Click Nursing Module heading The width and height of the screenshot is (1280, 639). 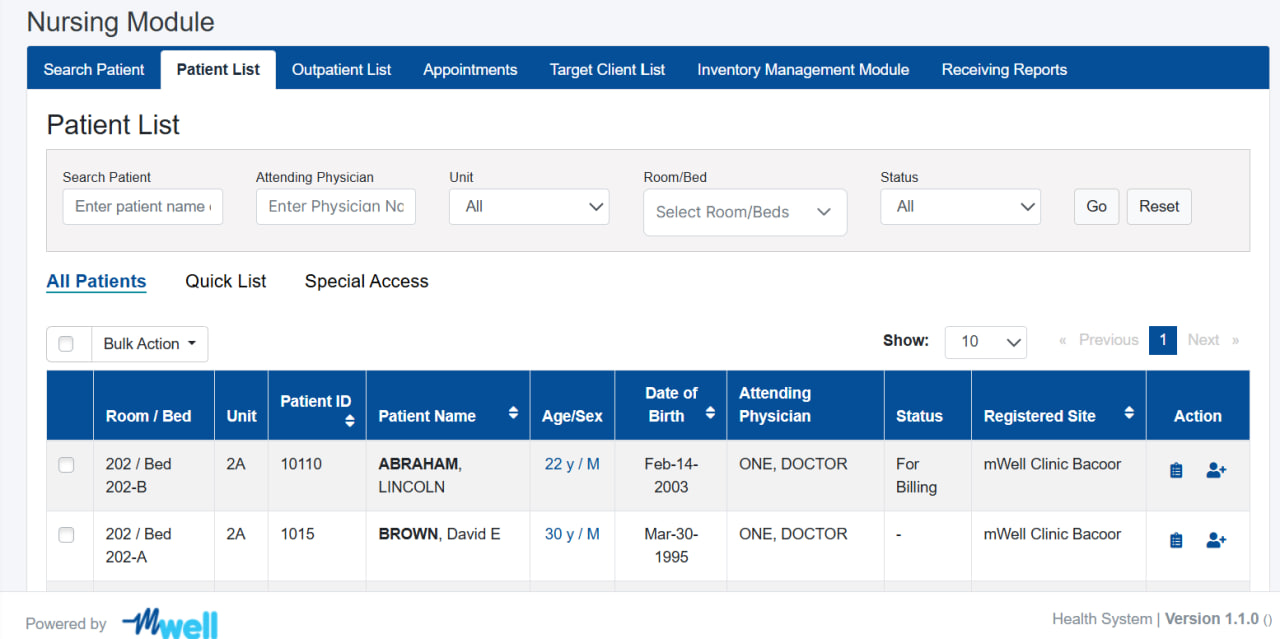click(120, 22)
